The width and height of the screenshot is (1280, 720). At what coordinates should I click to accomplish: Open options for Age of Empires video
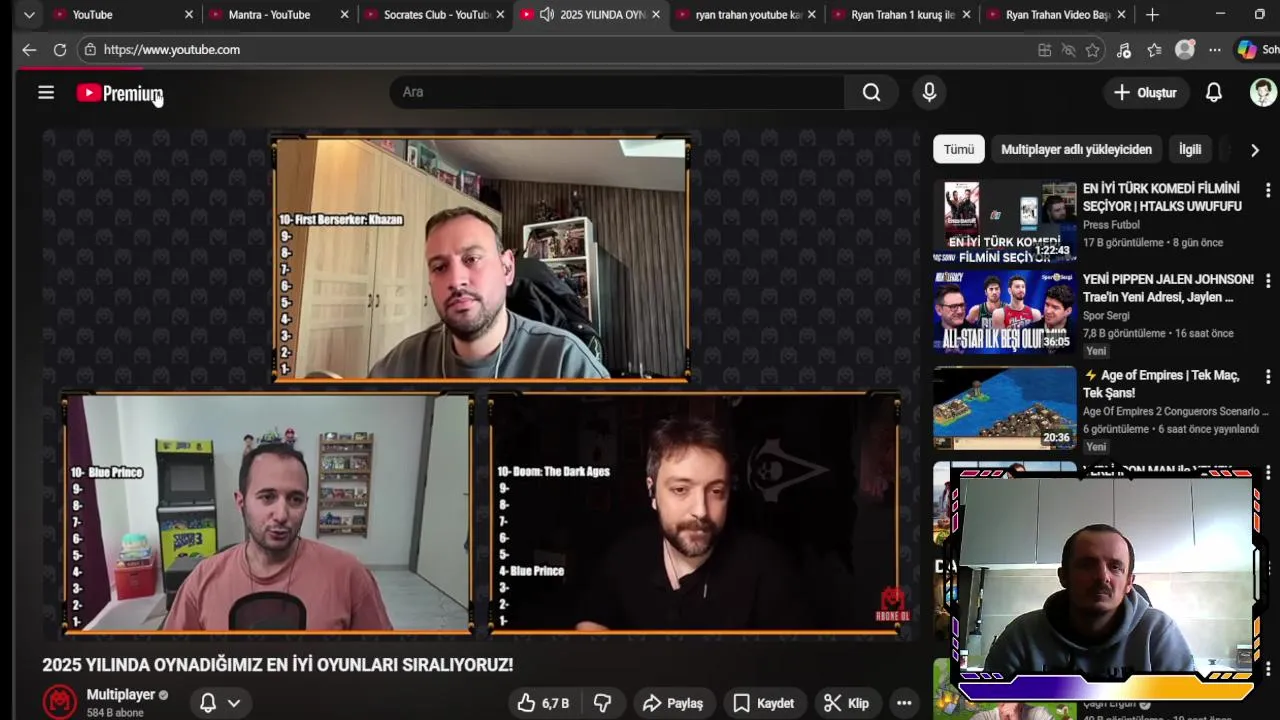point(1268,377)
